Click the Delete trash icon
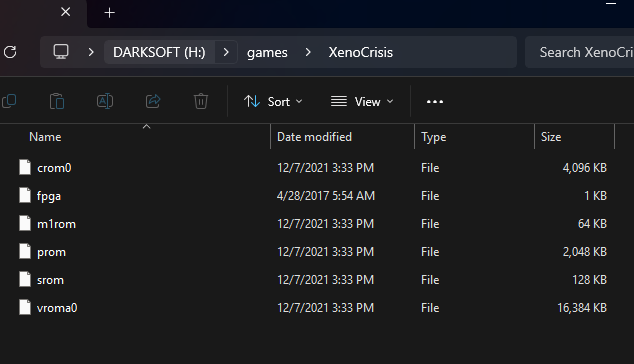The image size is (634, 364). [201, 101]
